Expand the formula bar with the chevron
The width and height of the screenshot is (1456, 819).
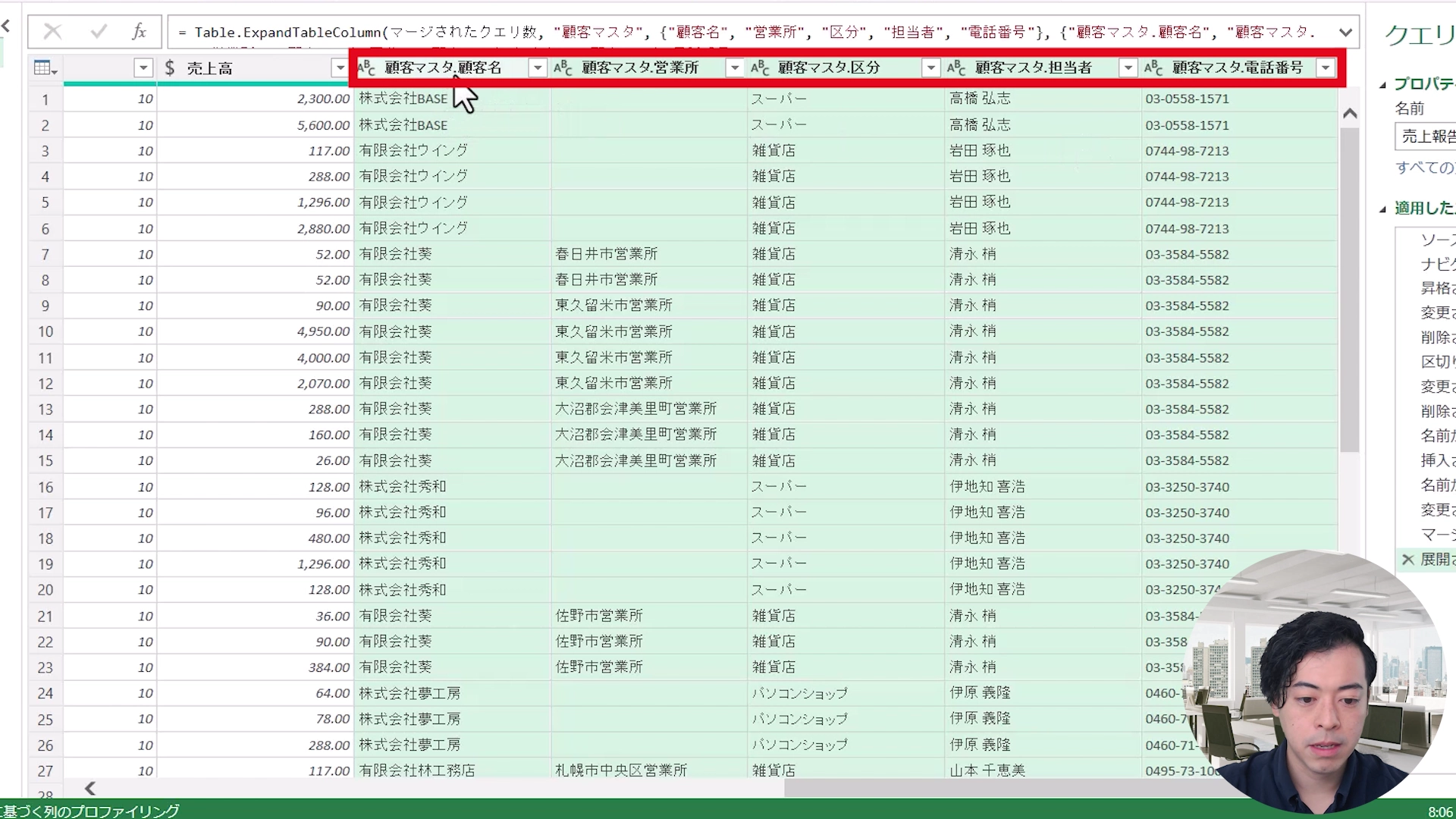click(x=1346, y=31)
